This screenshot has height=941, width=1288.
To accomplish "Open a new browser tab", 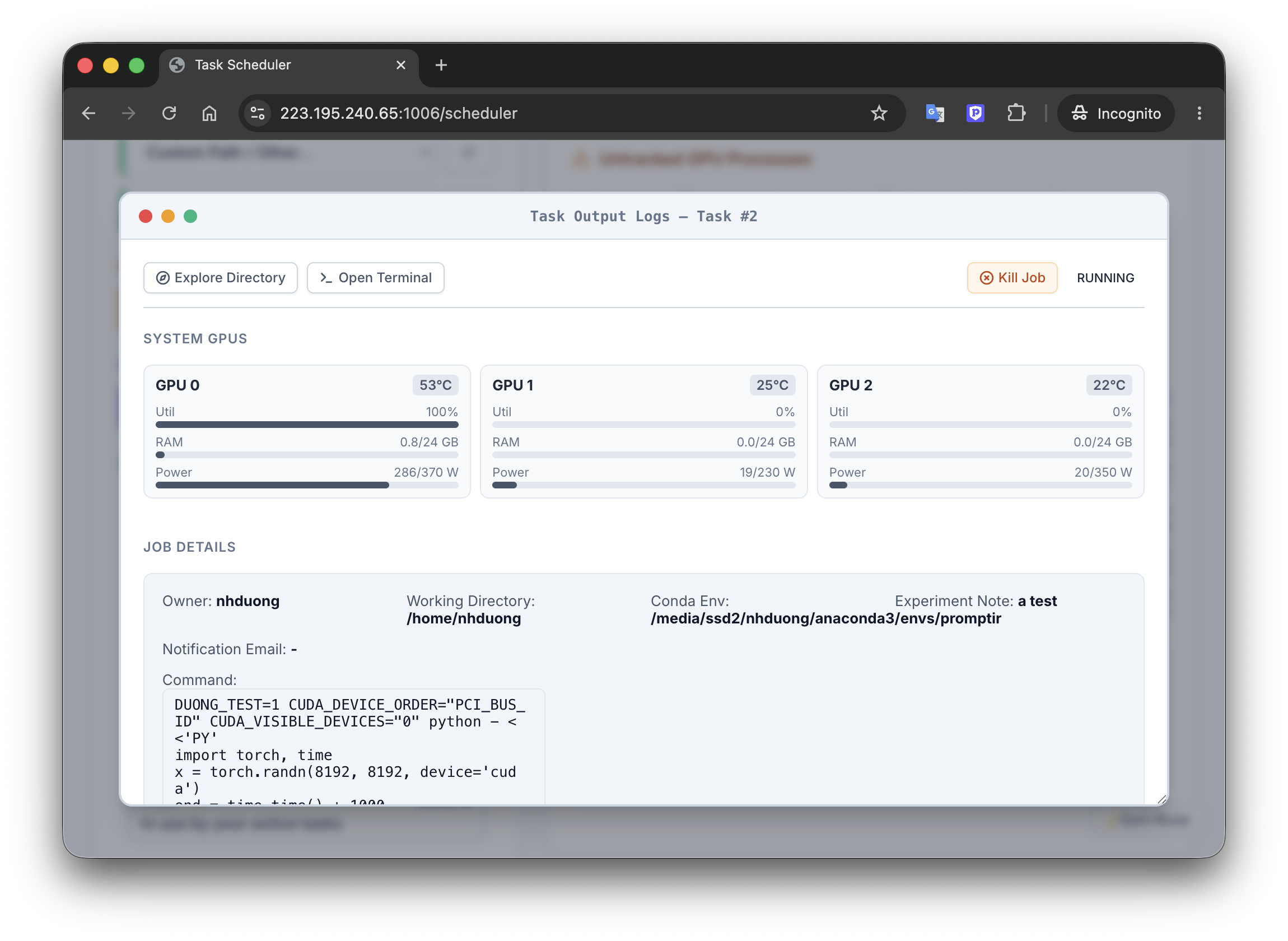I will 441,65.
